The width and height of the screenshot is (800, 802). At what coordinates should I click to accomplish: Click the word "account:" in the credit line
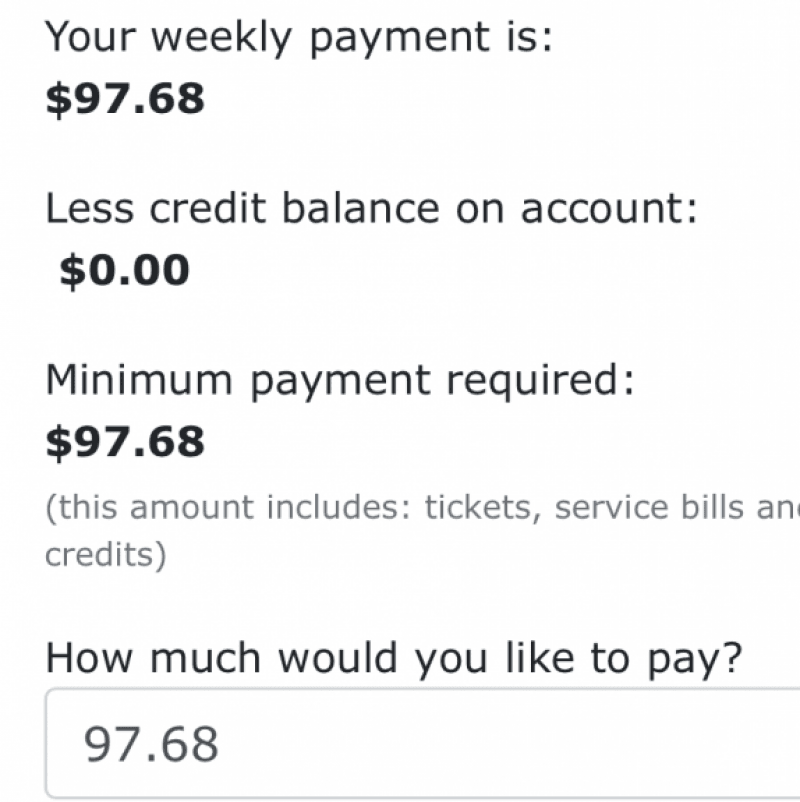609,208
